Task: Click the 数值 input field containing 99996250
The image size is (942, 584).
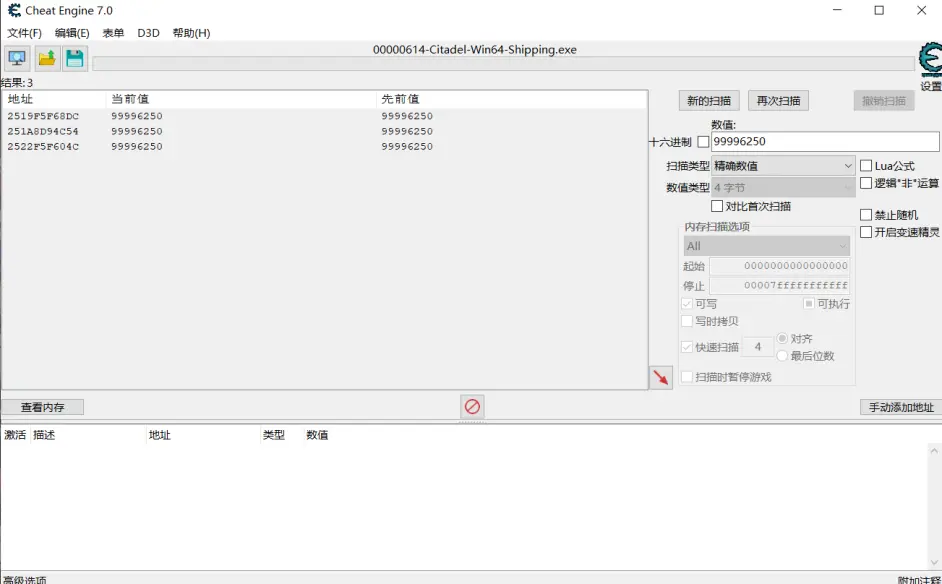Action: 824,142
